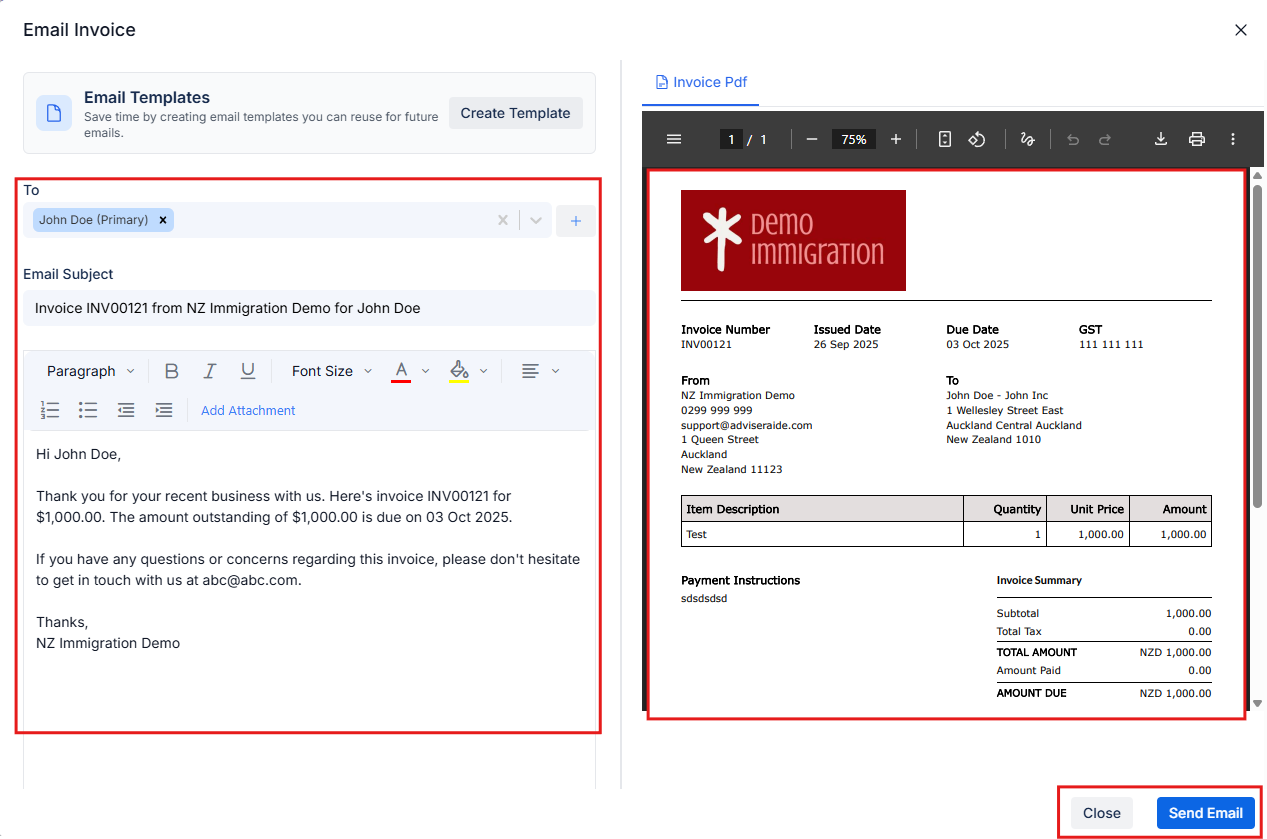This screenshot has width=1267, height=839.
Task: Toggle underline formatting in the email editor
Action: 247,370
